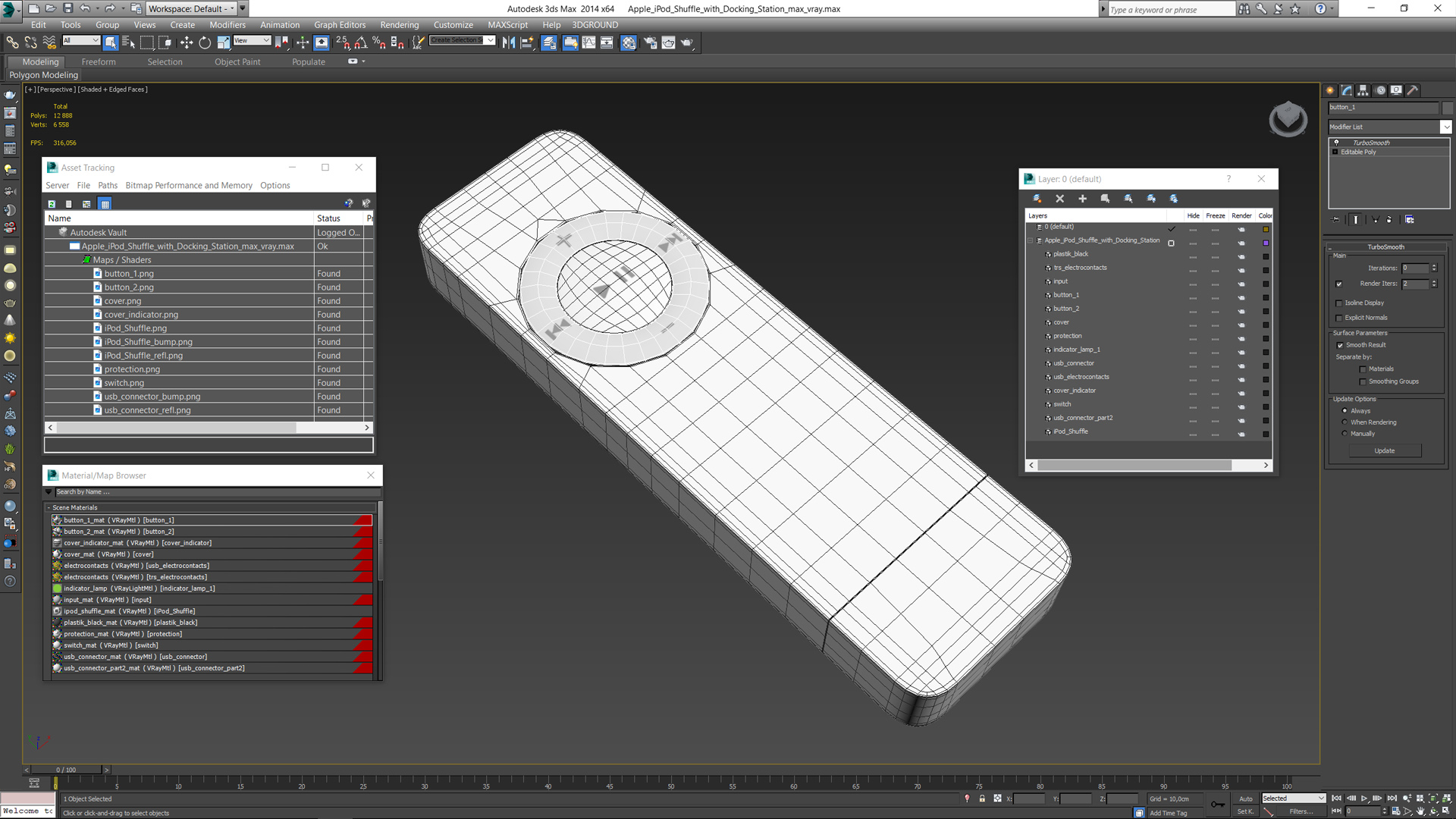Click the purple color swatch for Apple_iPod_Shuffle layer

(1266, 241)
